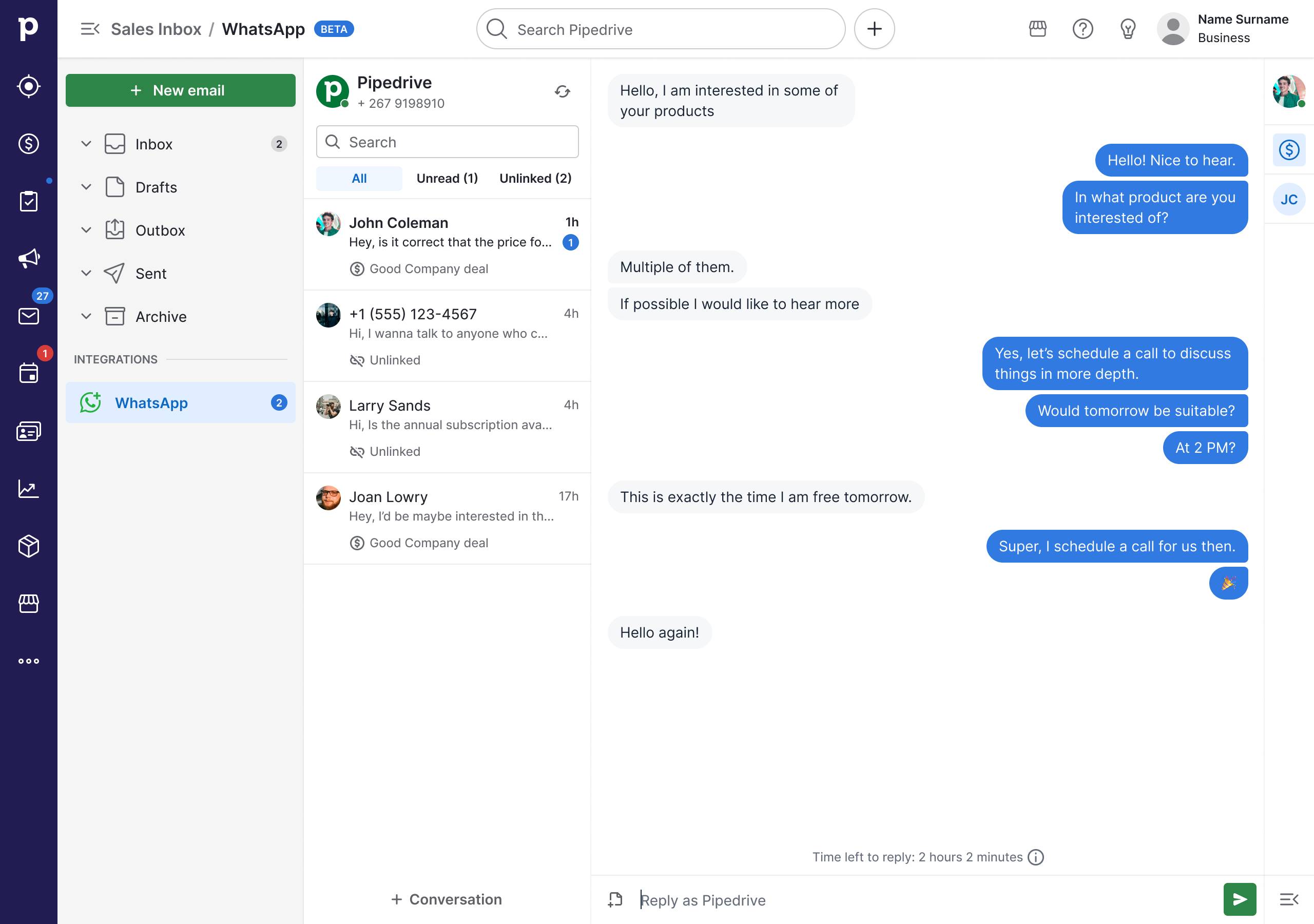The image size is (1314, 924).
Task: Open Products cube icon in sidebar
Action: (x=29, y=546)
